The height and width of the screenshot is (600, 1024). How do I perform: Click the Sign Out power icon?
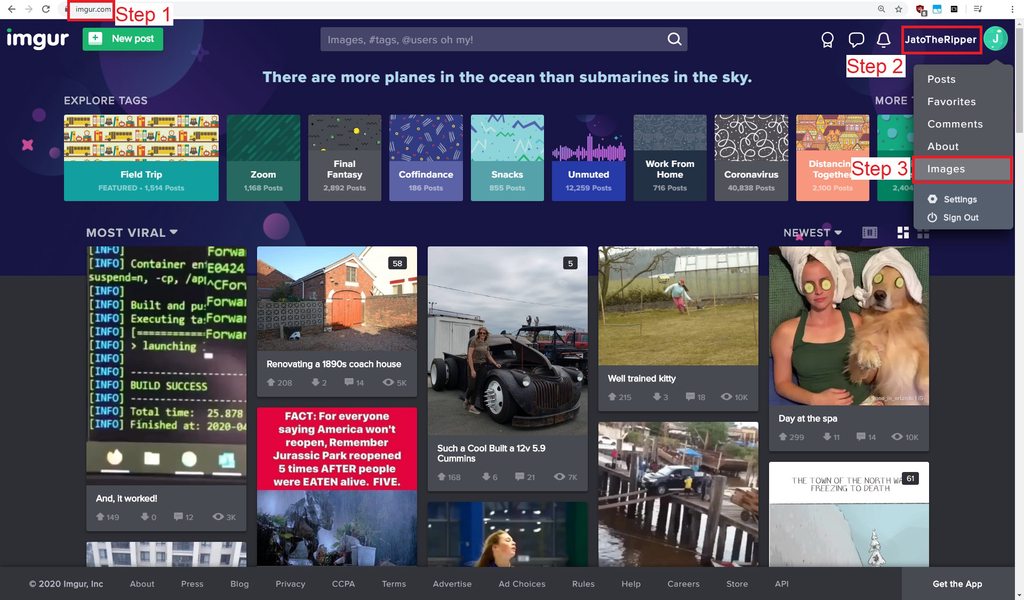click(x=933, y=217)
